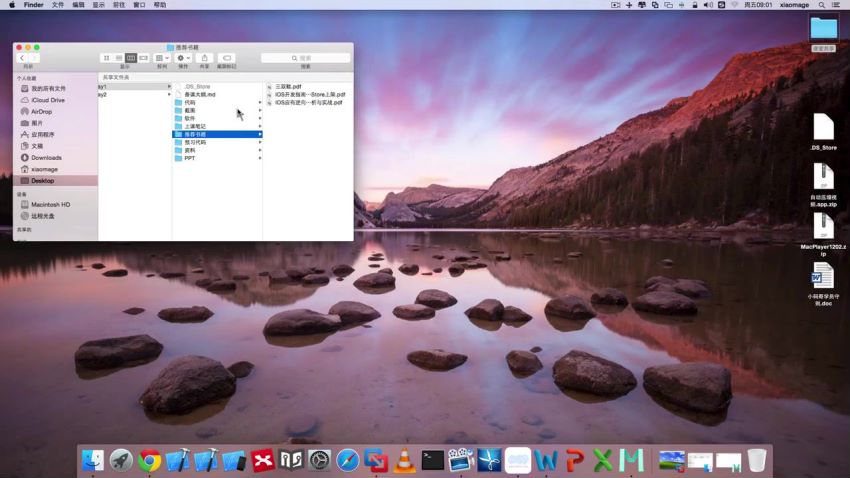Open Terminal from the Dock

(x=433, y=460)
